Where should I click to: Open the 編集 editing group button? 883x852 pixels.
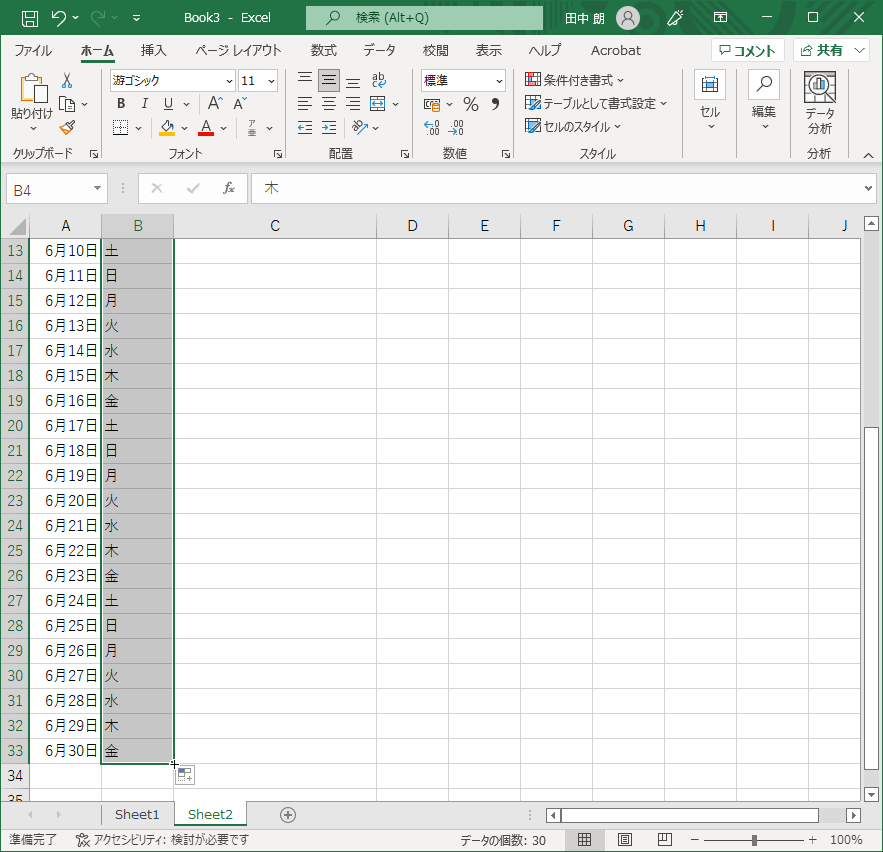point(764,102)
